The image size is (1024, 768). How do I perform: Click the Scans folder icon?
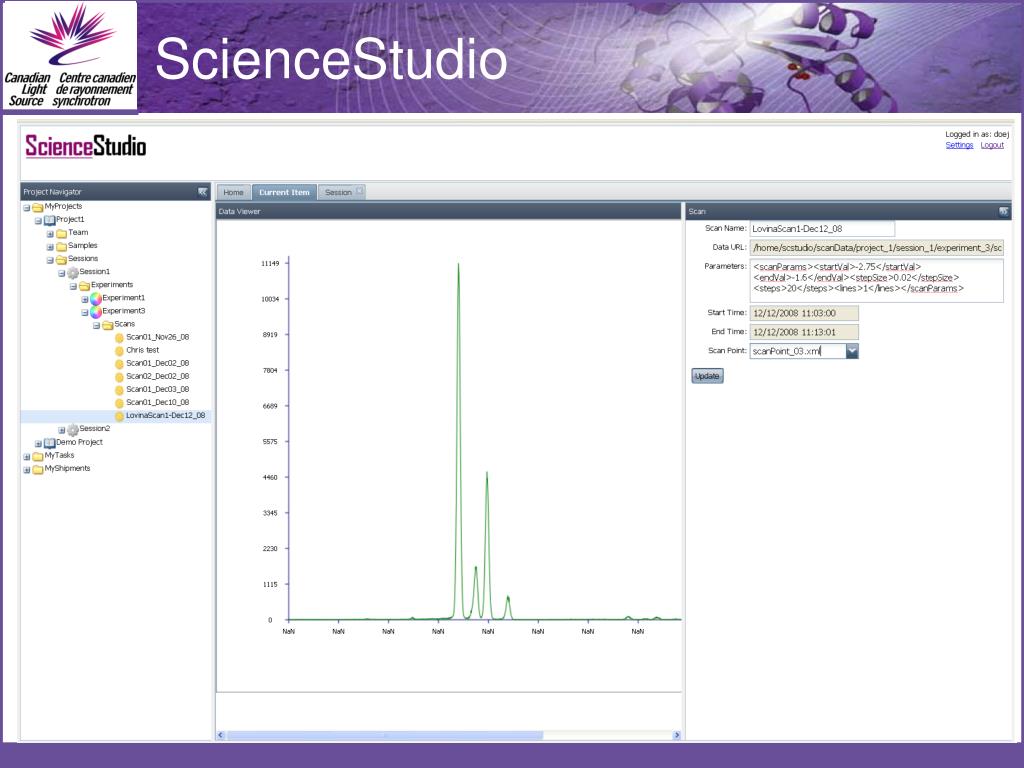pos(108,325)
